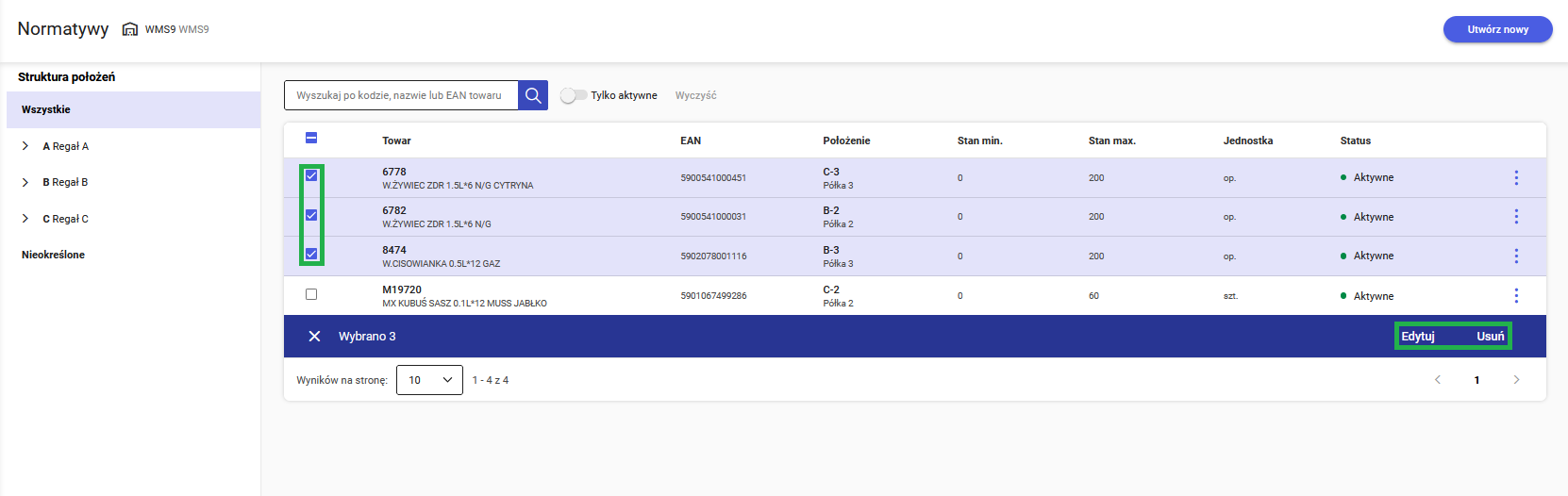
Task: Uncheck the checkbox for item 6782
Action: pos(311,215)
